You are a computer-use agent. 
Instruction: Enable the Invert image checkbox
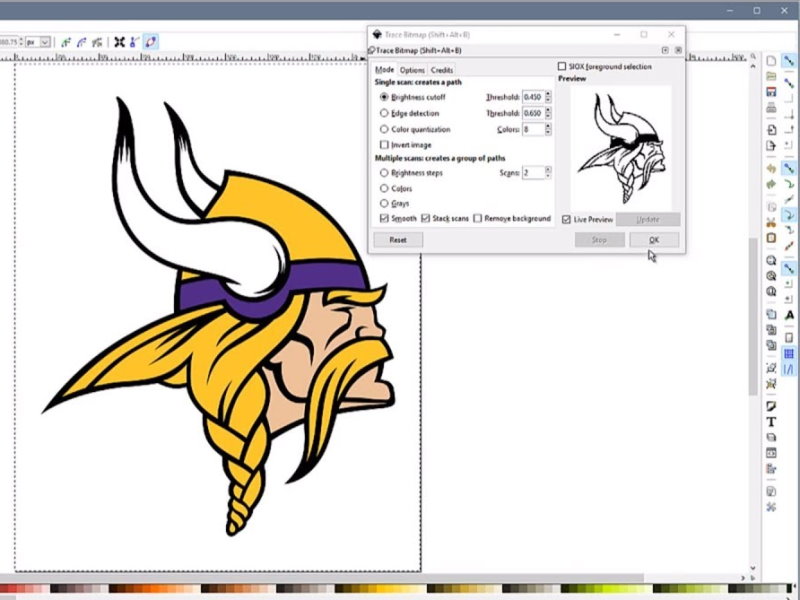point(384,145)
